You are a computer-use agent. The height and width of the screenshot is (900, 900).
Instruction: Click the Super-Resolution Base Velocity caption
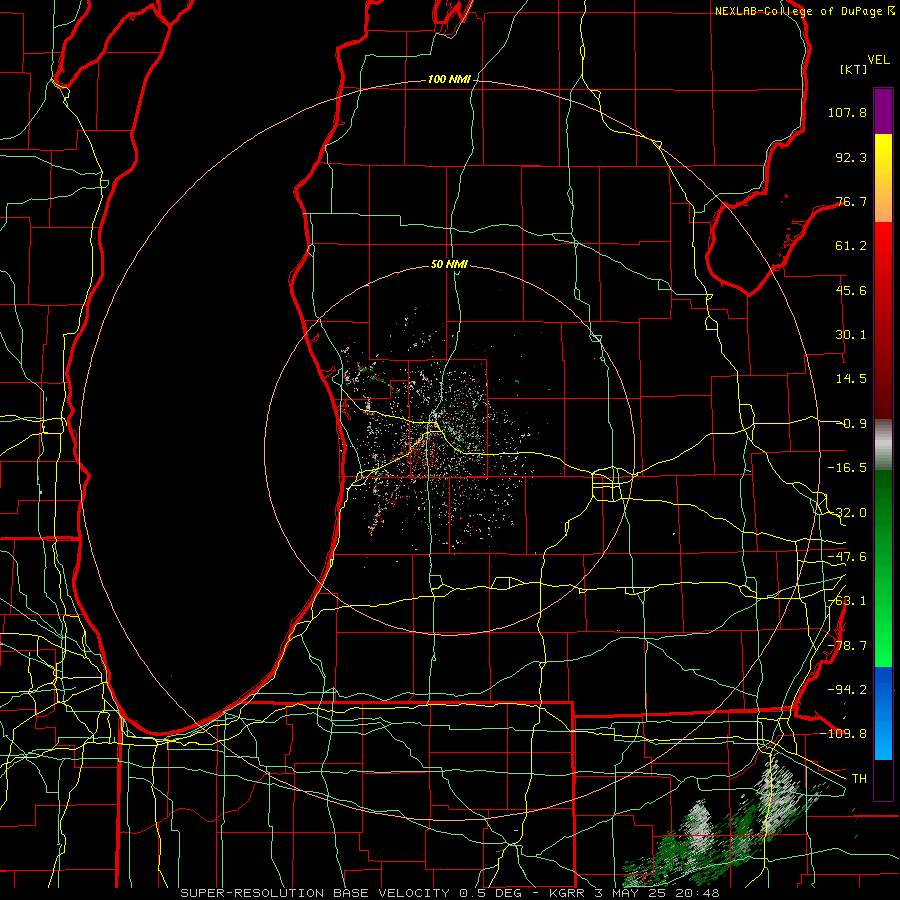(x=449, y=893)
